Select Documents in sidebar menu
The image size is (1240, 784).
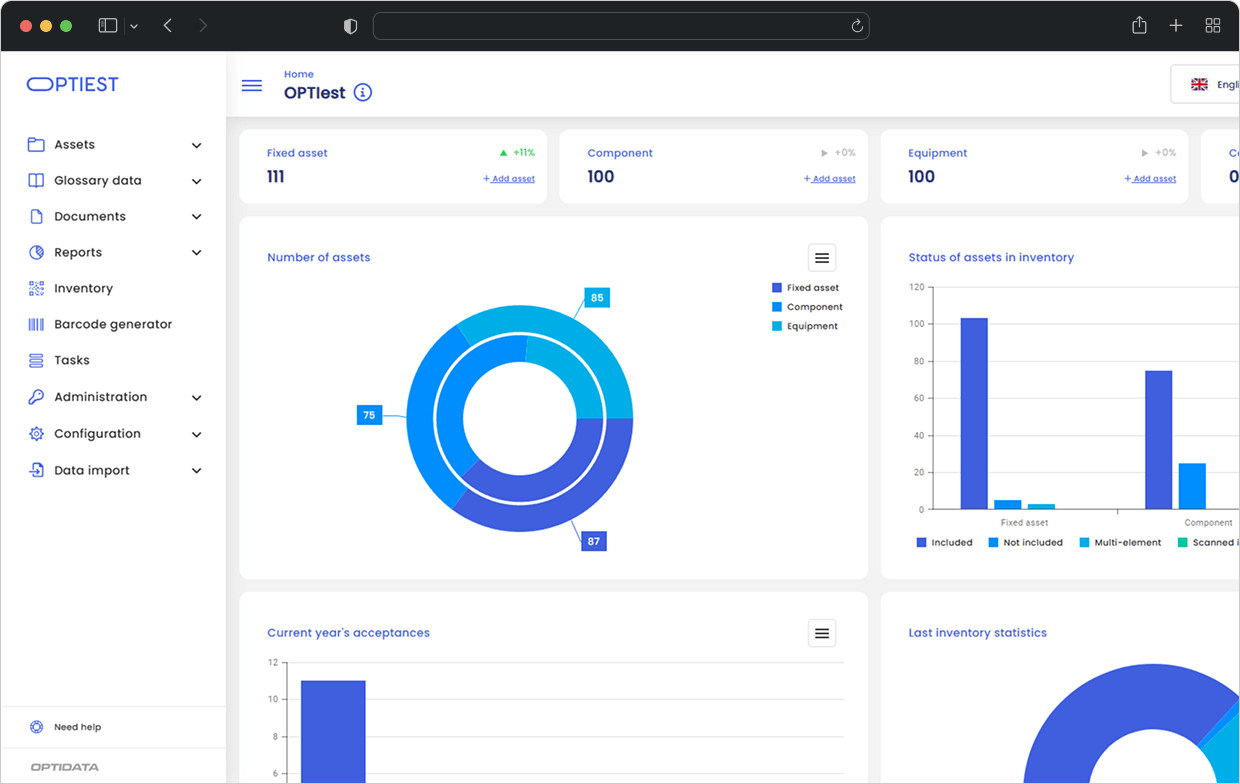tap(90, 217)
